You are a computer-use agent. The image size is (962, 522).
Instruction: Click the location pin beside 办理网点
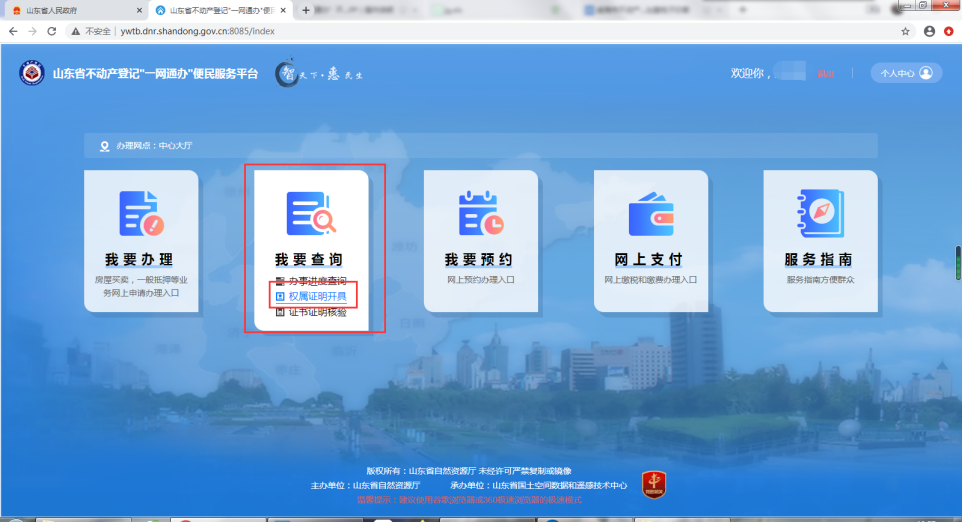click(x=104, y=146)
